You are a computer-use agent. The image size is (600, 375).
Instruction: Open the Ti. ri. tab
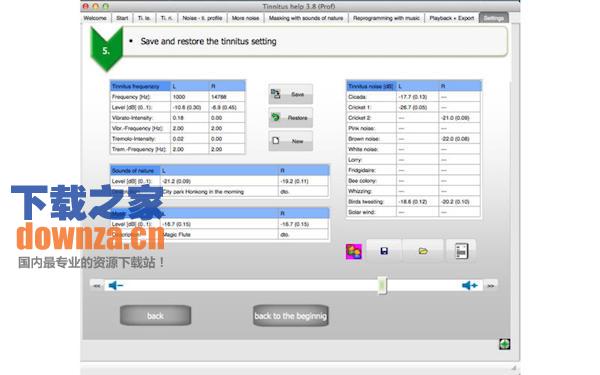[x=166, y=18]
